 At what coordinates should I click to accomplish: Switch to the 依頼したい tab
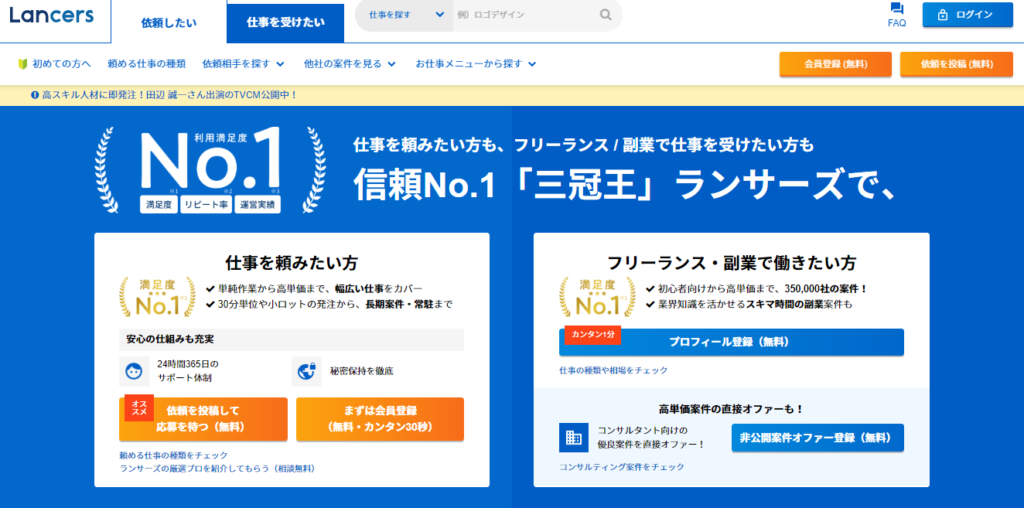tap(169, 22)
